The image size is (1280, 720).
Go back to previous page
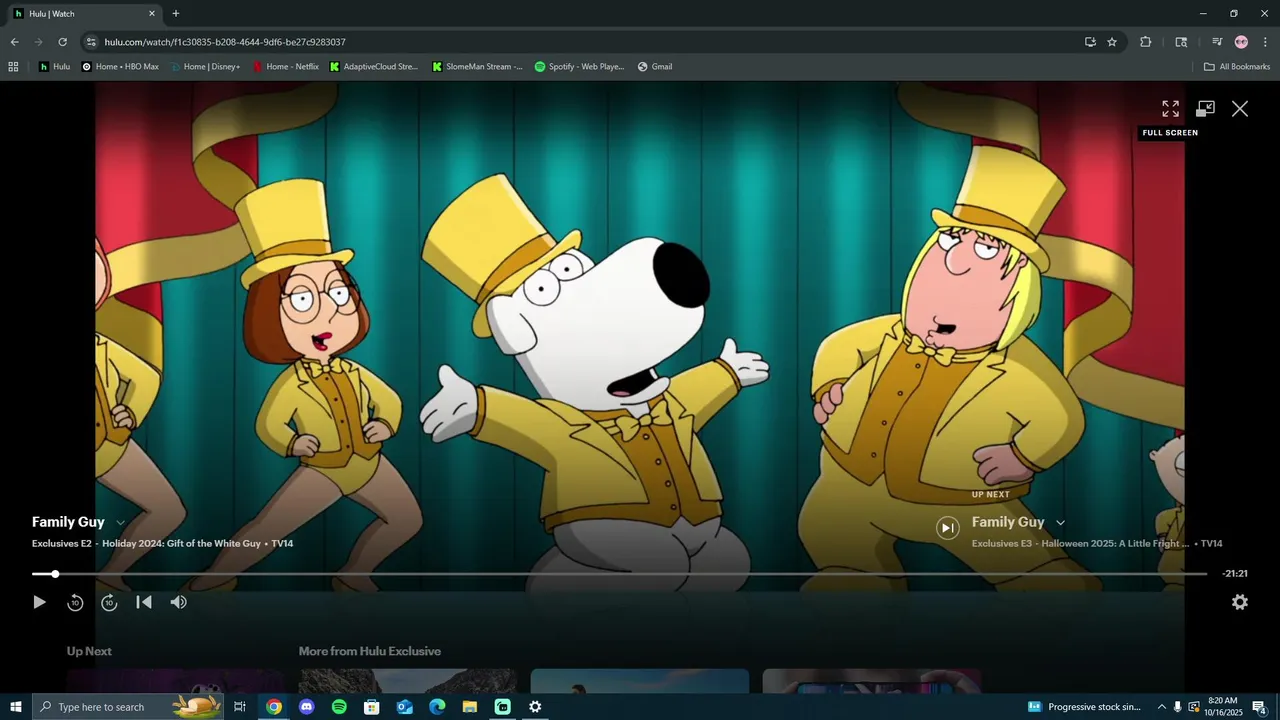pos(14,42)
